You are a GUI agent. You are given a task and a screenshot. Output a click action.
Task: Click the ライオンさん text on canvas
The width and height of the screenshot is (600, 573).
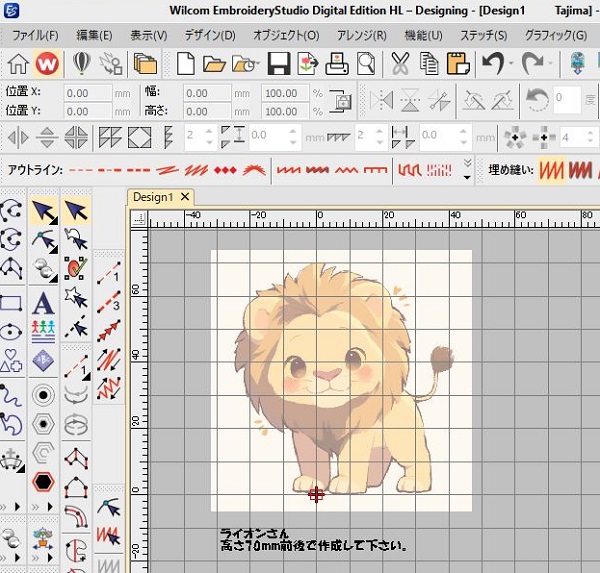[x=254, y=533]
